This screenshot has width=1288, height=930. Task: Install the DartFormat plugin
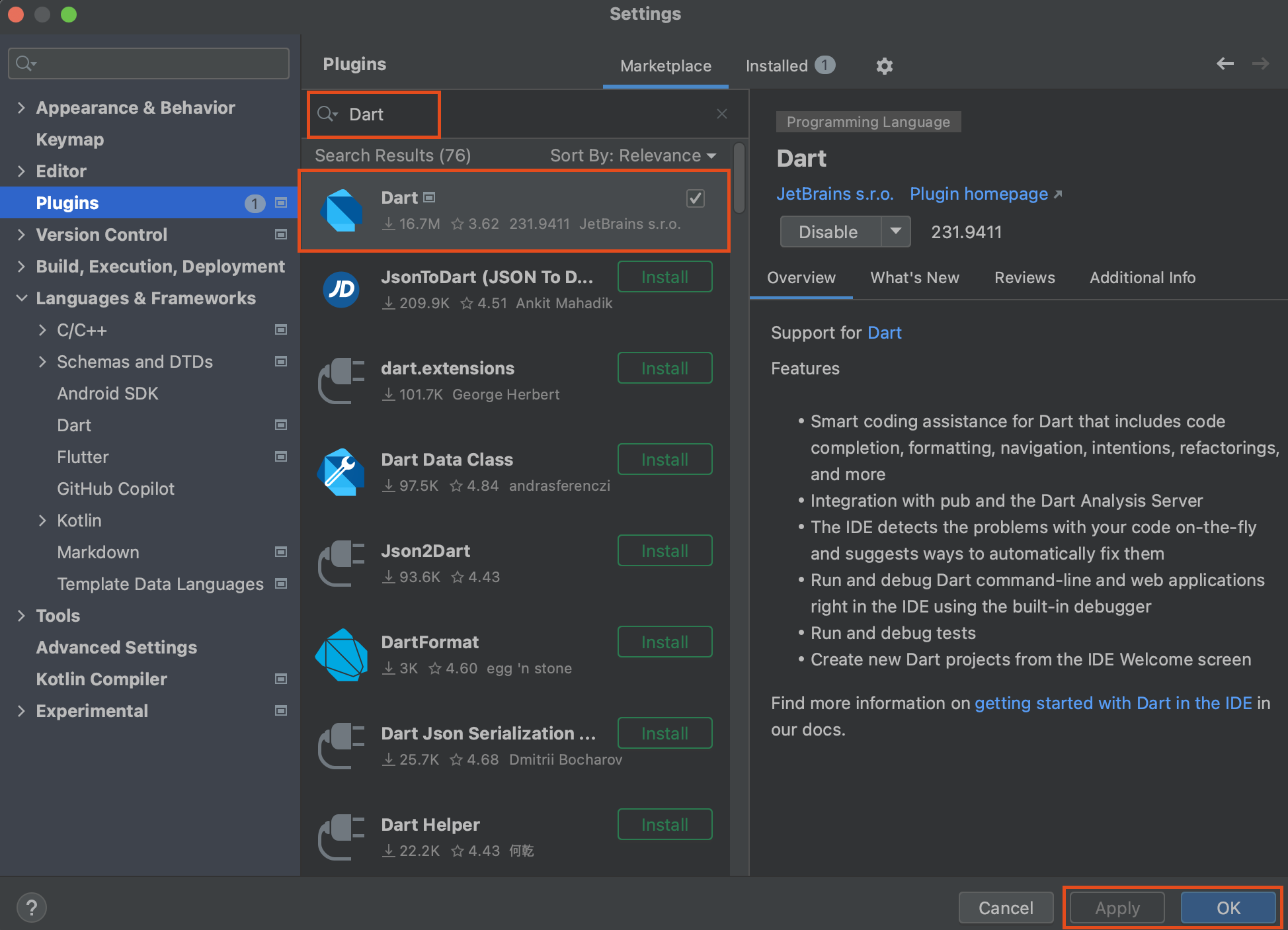tap(664, 642)
